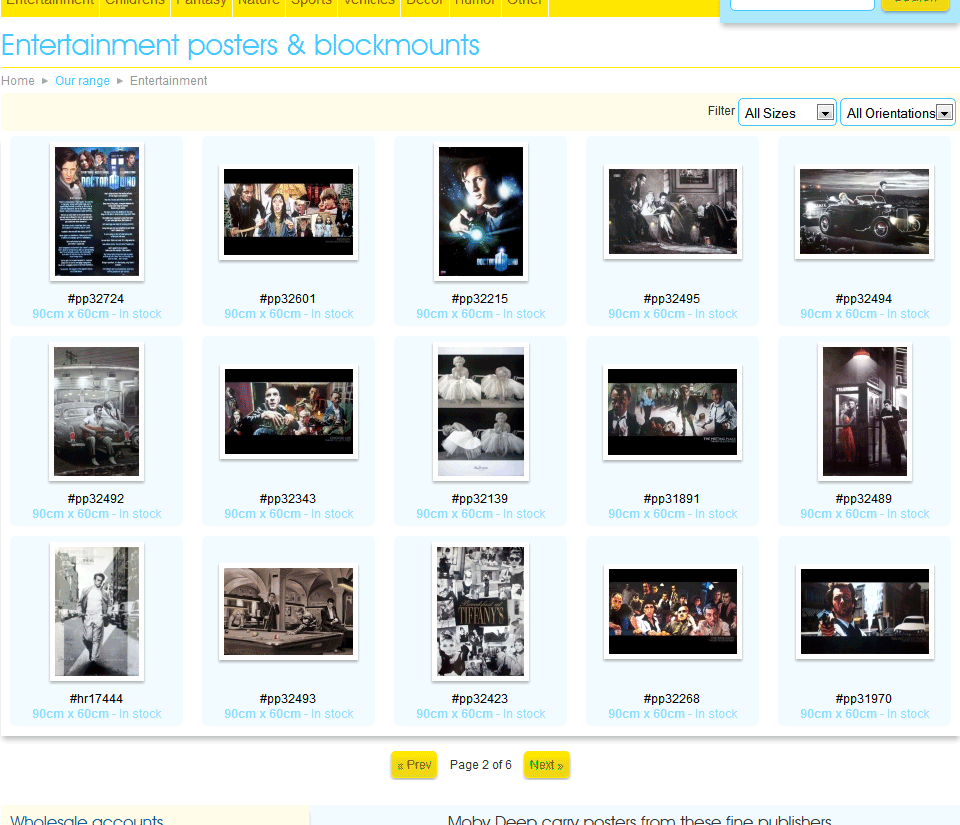
Task: Click the #pp32493 product code text
Action: click(288, 699)
